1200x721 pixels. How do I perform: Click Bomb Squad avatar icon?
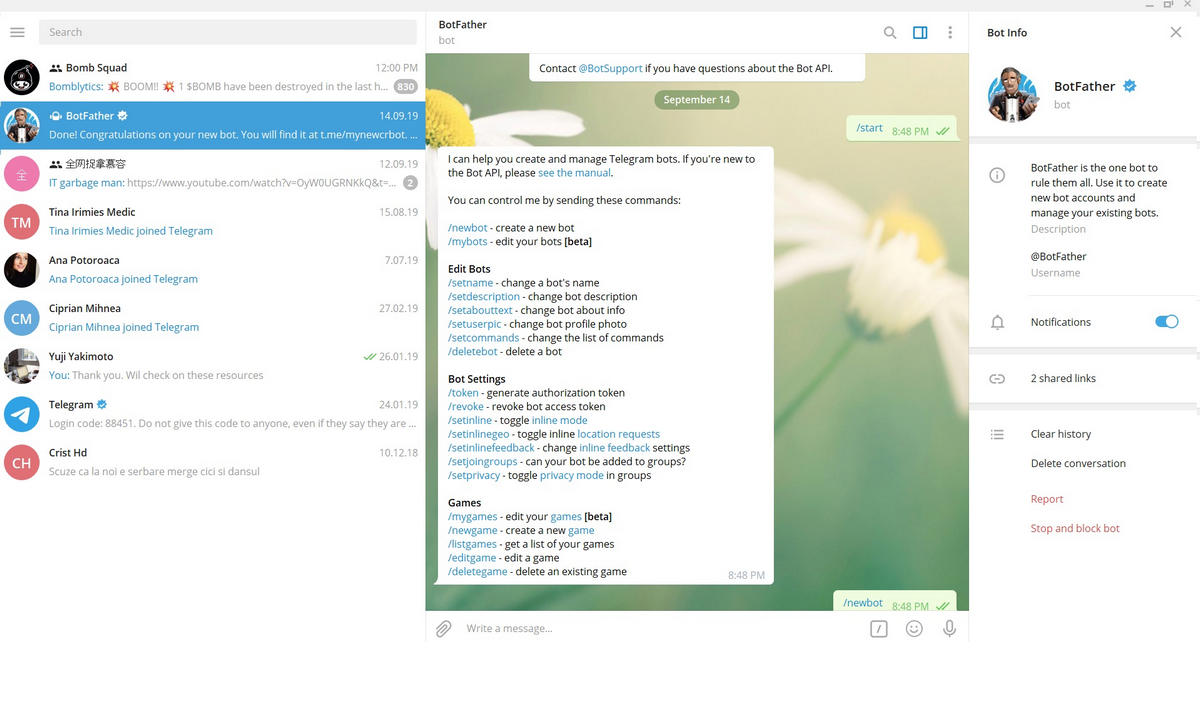(21, 77)
